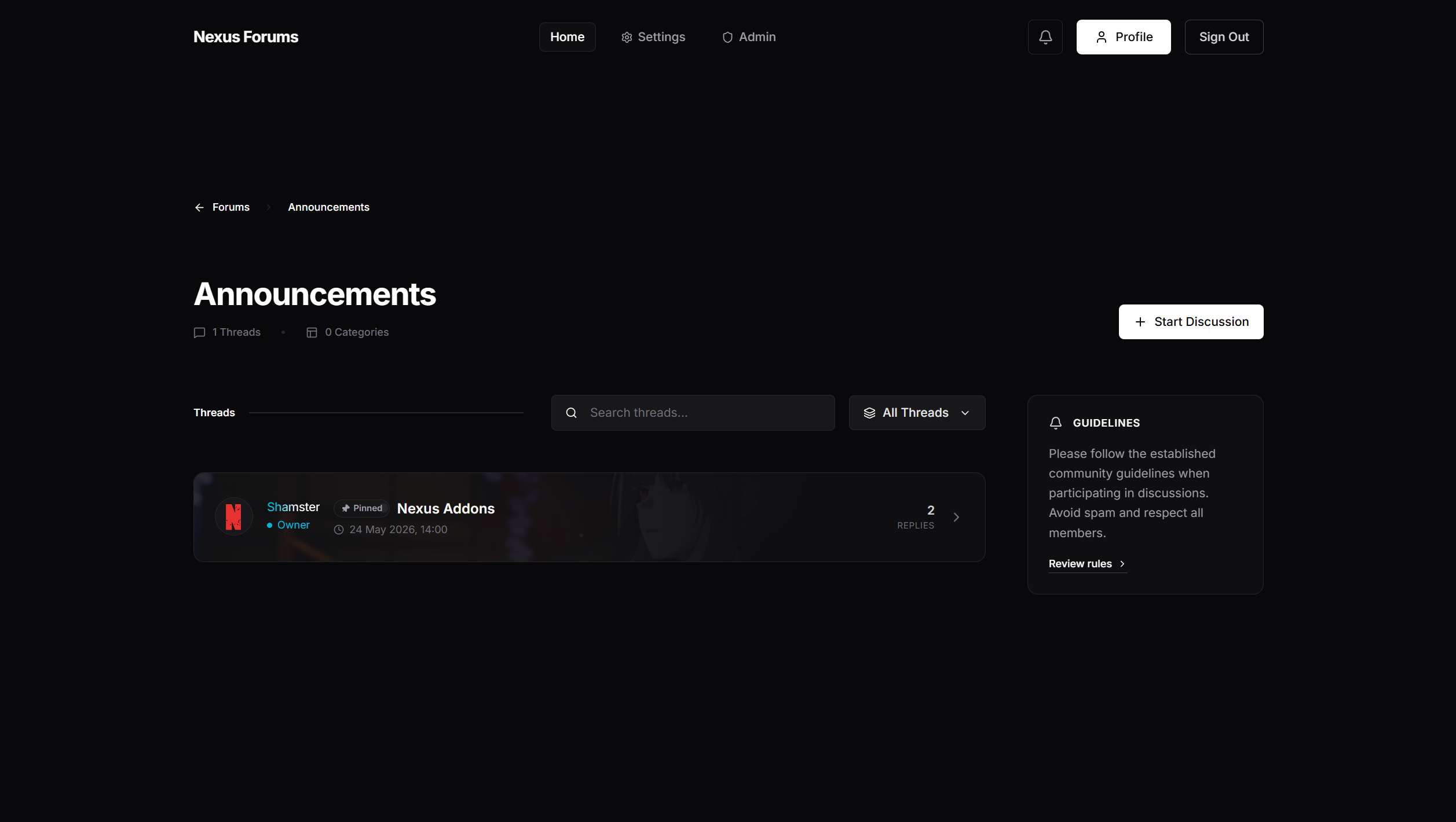Click the Announcements breadcrumb

tap(328, 207)
